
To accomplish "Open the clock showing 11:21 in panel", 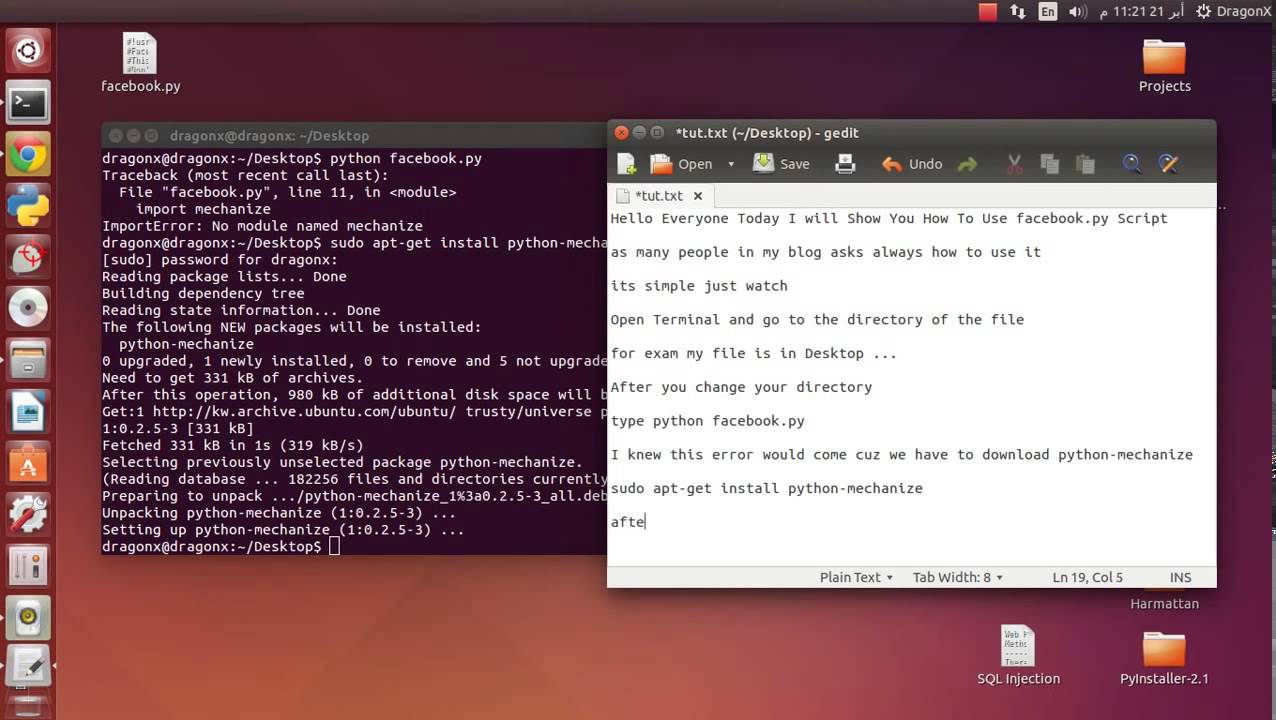I will [1141, 12].
